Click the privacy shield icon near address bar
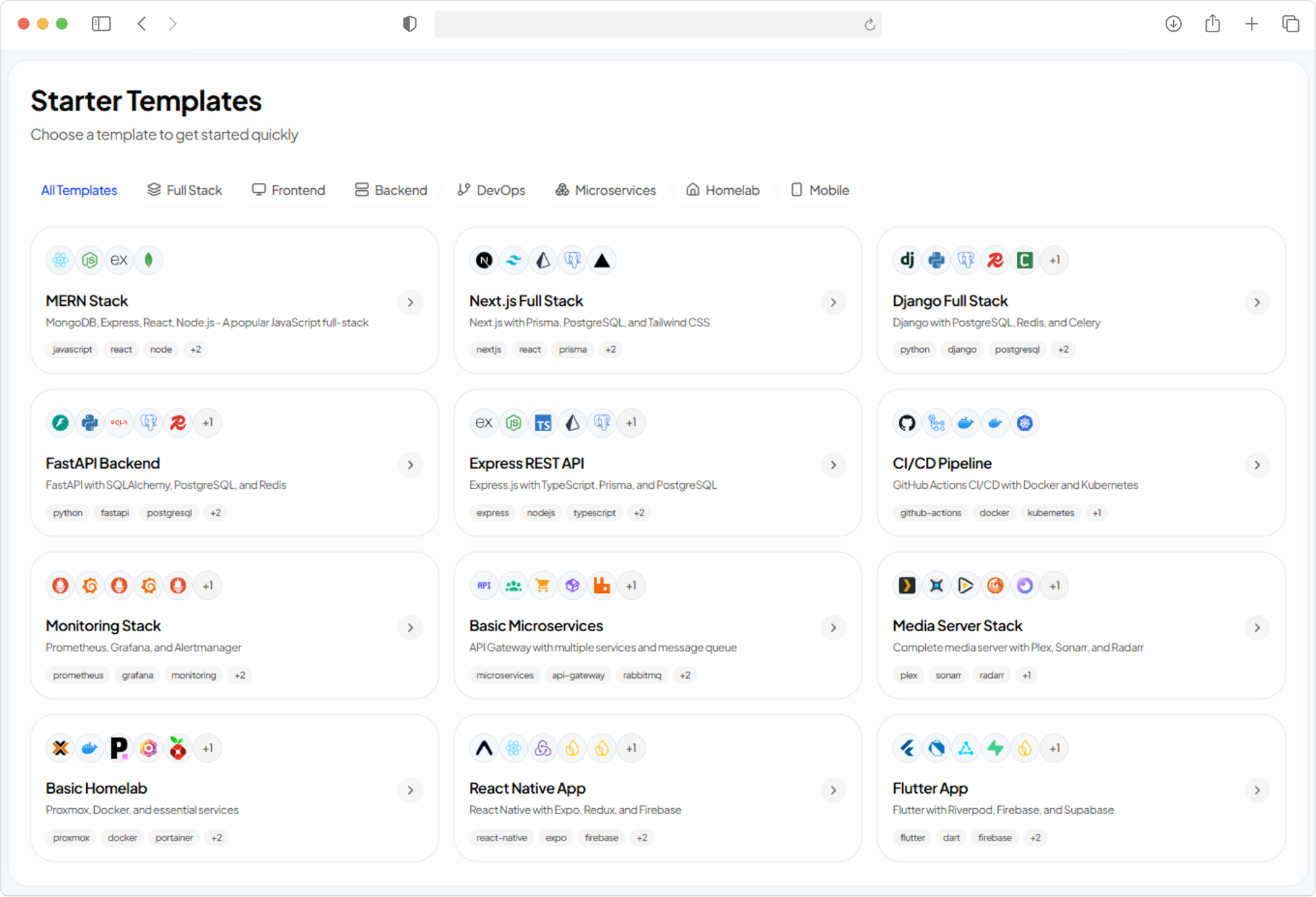Image resolution: width=1316 pixels, height=897 pixels. point(409,24)
